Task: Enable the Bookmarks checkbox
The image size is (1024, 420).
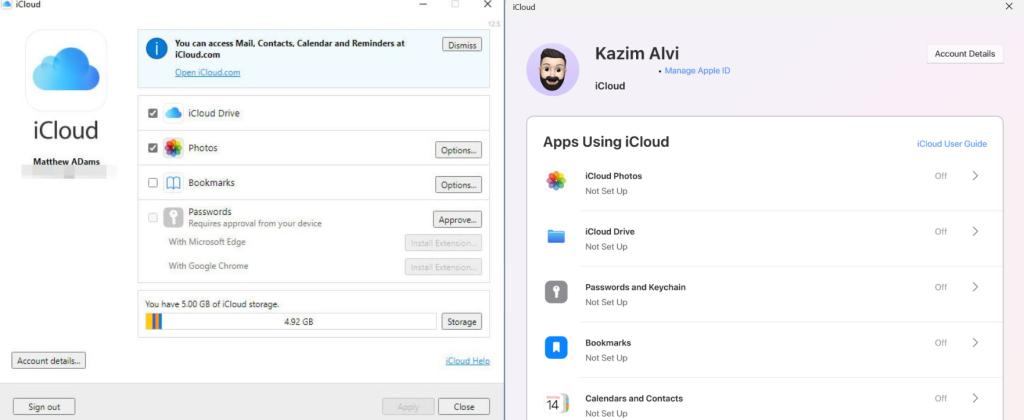Action: click(153, 183)
